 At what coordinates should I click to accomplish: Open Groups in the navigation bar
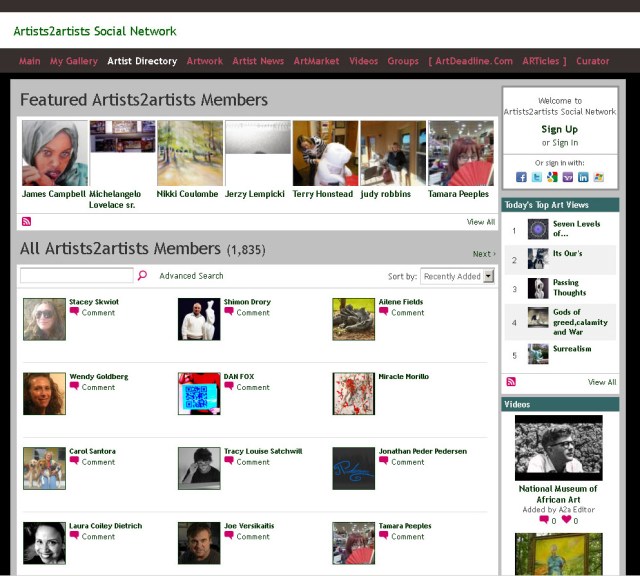tap(403, 61)
